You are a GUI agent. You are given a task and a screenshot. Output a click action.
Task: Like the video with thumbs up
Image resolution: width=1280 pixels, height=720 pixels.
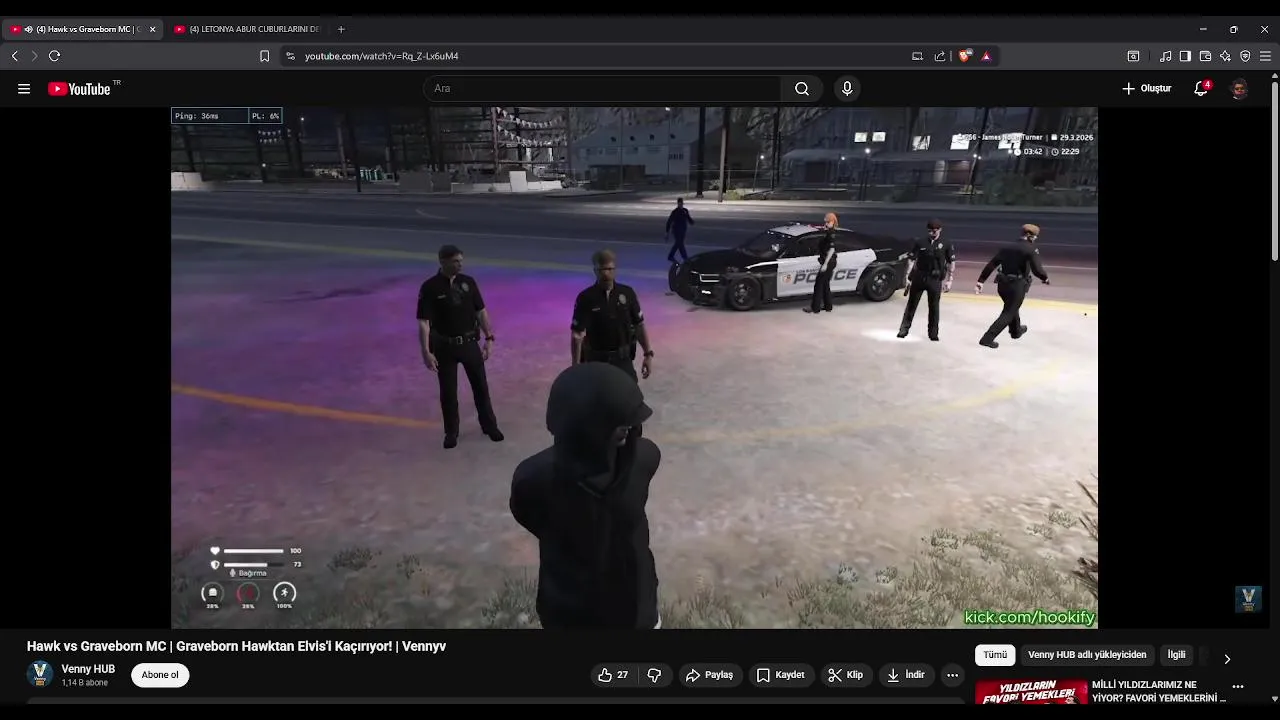tap(613, 675)
